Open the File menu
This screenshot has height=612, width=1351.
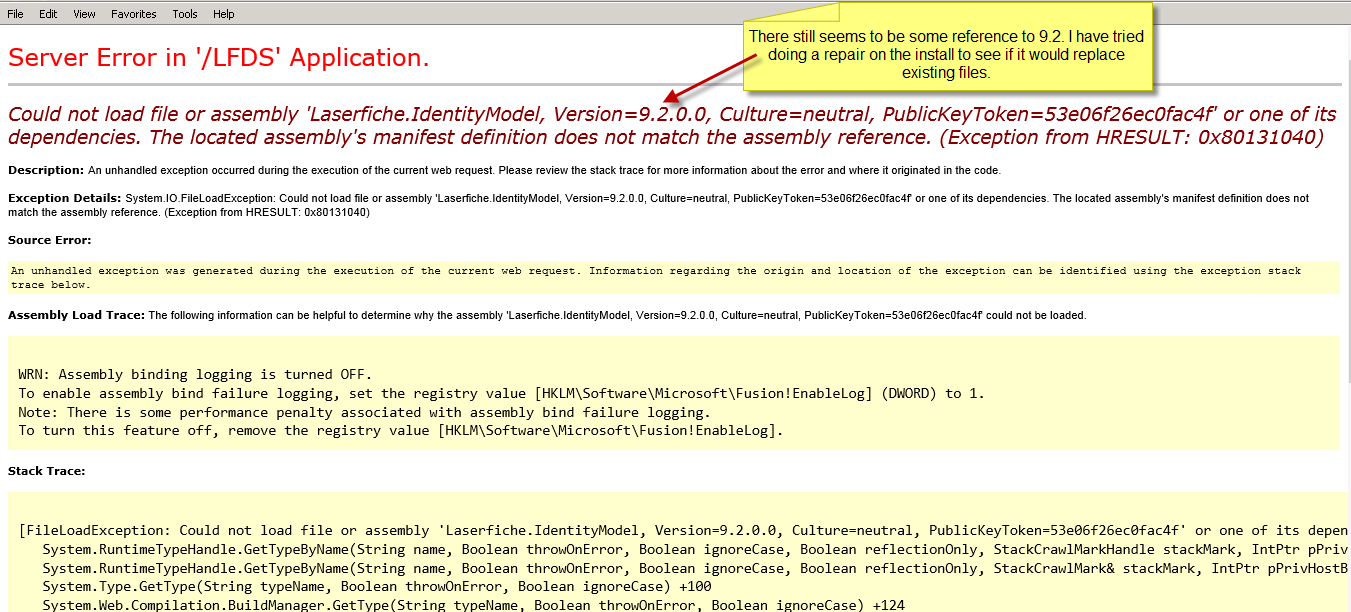pyautogui.click(x=16, y=14)
